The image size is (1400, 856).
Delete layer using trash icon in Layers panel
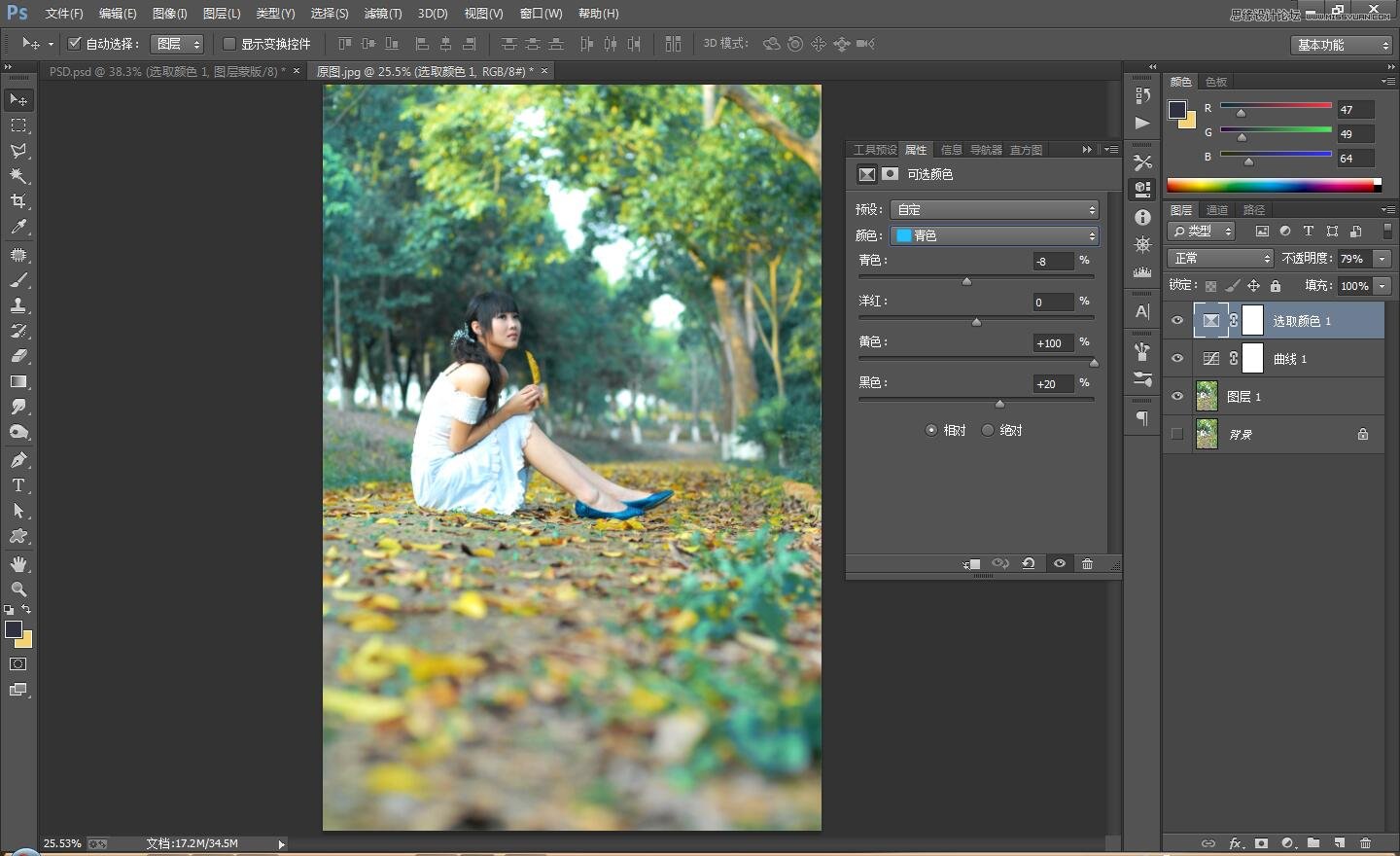coord(1365,843)
